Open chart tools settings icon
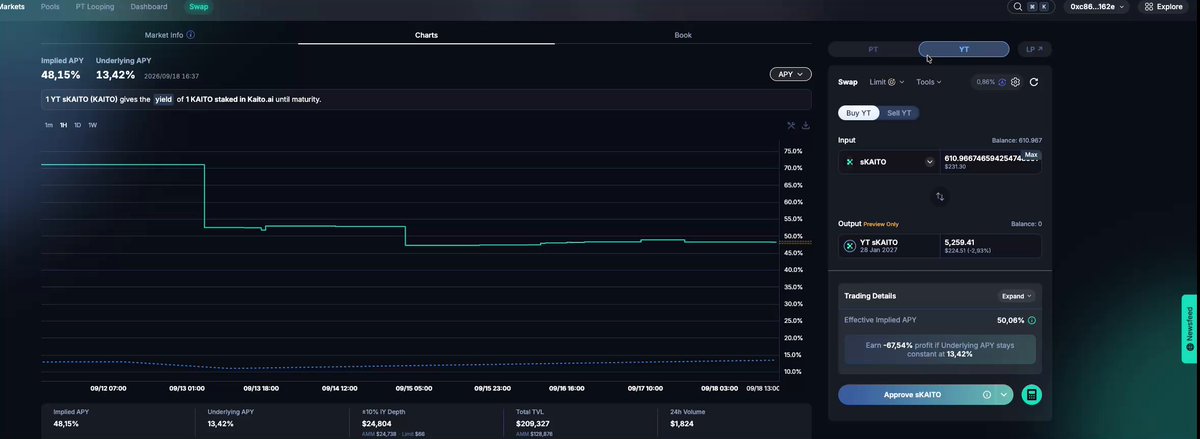The width and height of the screenshot is (1200, 439). click(791, 125)
